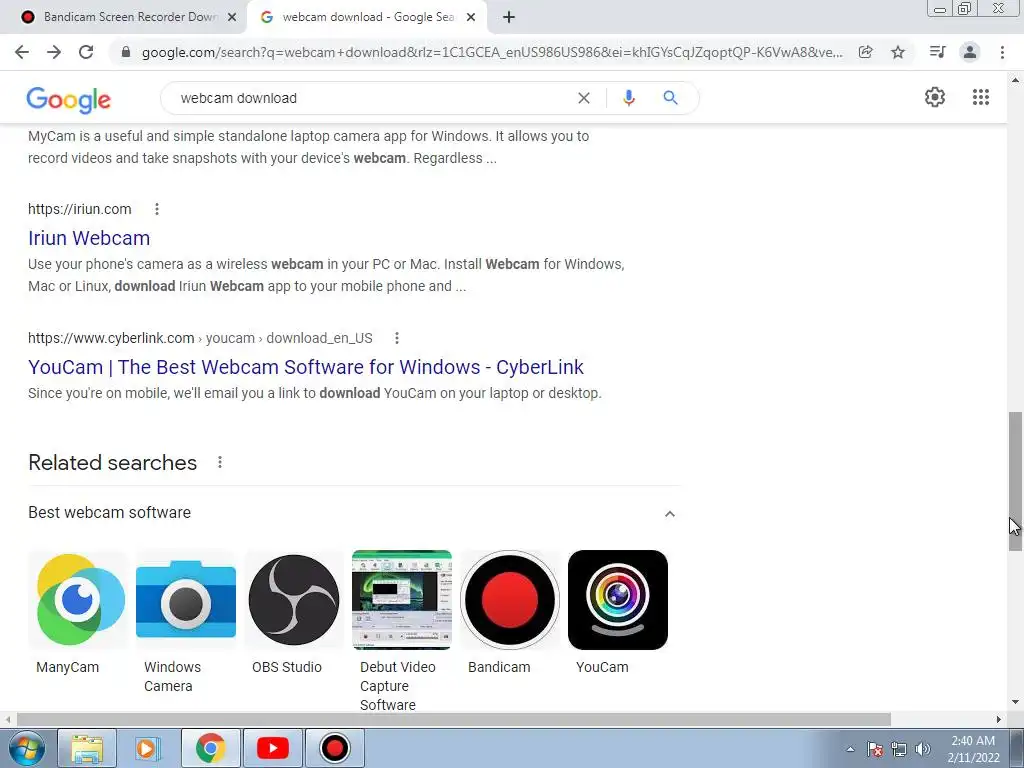Screen dimensions: 1024x768
Task: Click the OBS Studio label text
Action: coord(287,667)
